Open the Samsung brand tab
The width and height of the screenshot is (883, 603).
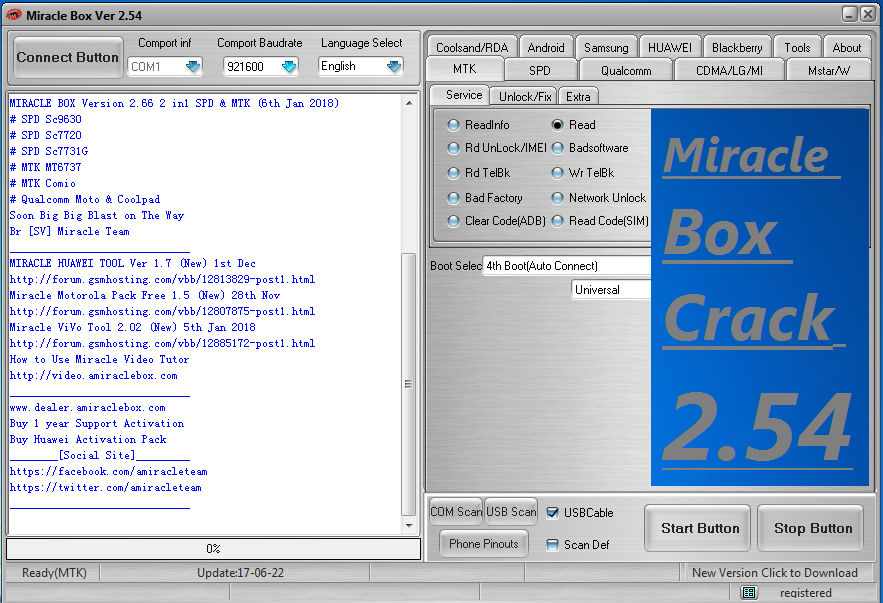point(606,46)
